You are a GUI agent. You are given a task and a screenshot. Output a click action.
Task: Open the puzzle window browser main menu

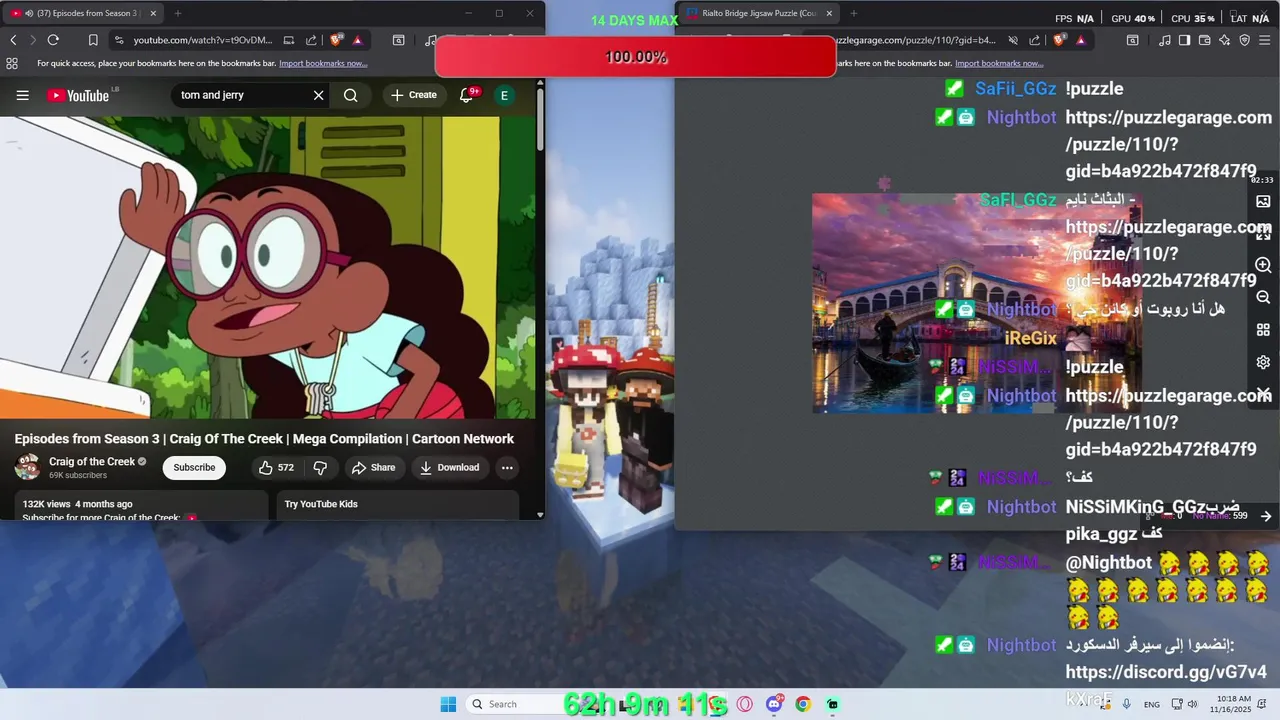pyautogui.click(x=1267, y=40)
